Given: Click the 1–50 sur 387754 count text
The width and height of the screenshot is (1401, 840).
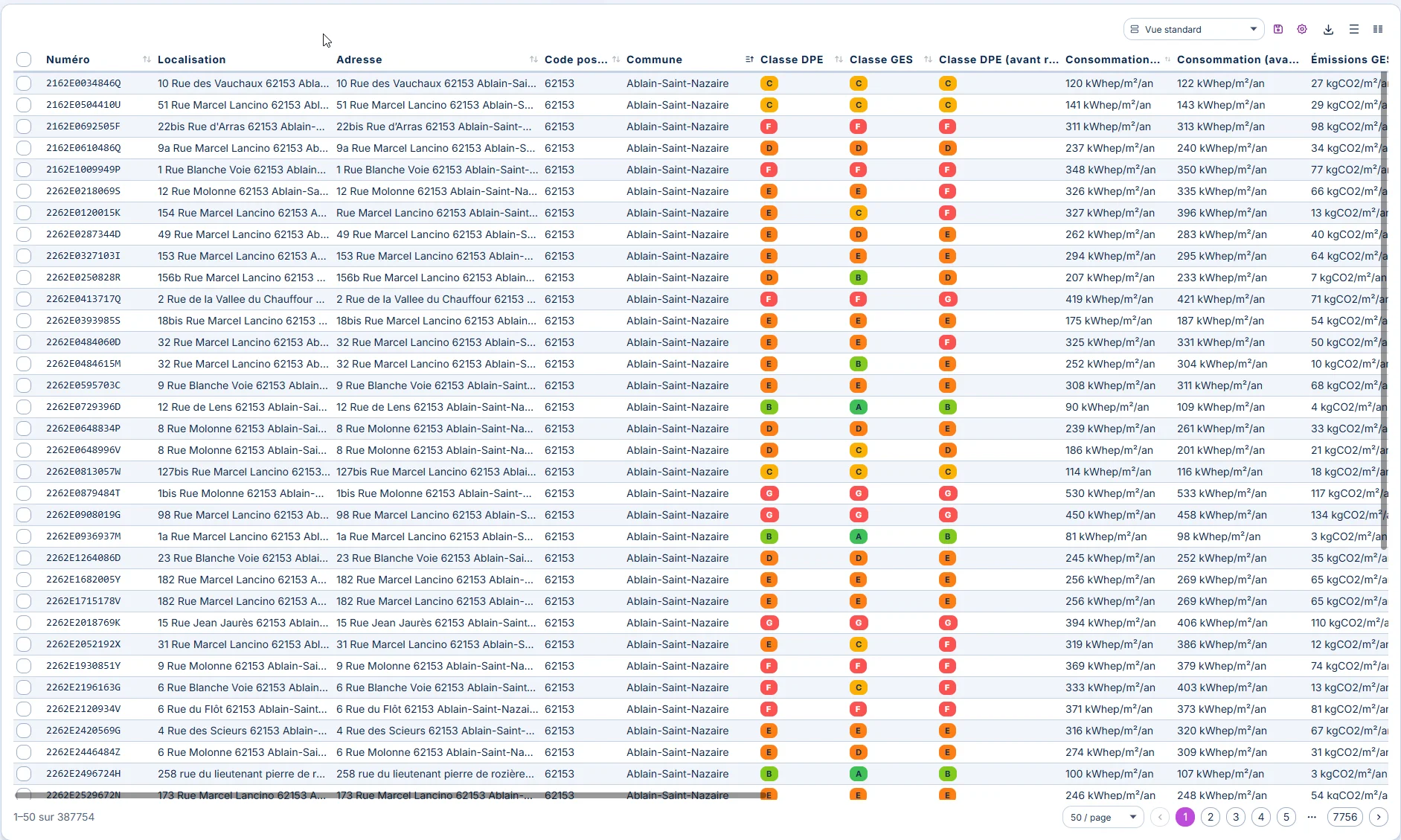Looking at the screenshot, I should pyautogui.click(x=54, y=817).
